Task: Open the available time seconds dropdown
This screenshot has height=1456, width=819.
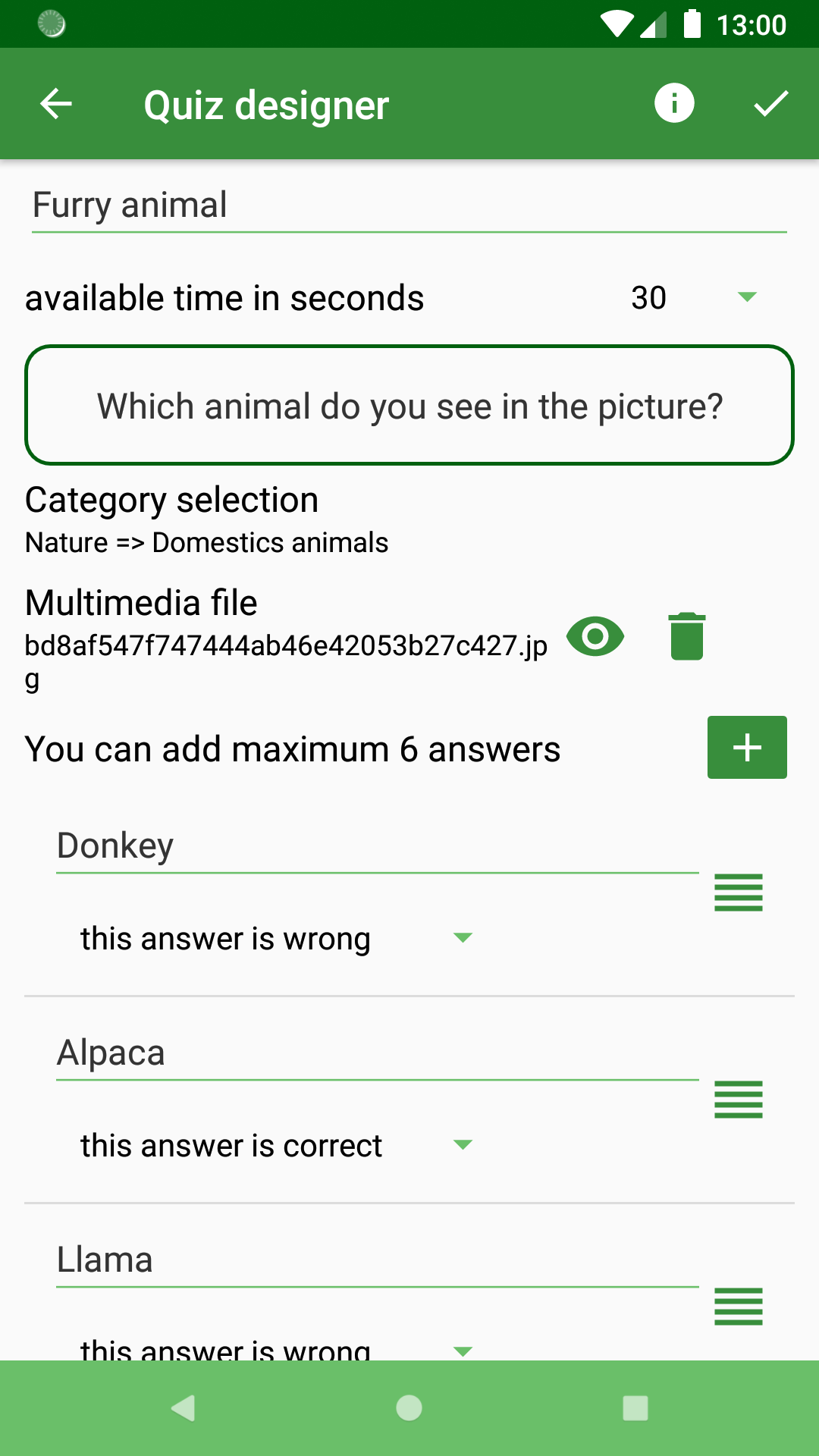Action: pyautogui.click(x=693, y=297)
